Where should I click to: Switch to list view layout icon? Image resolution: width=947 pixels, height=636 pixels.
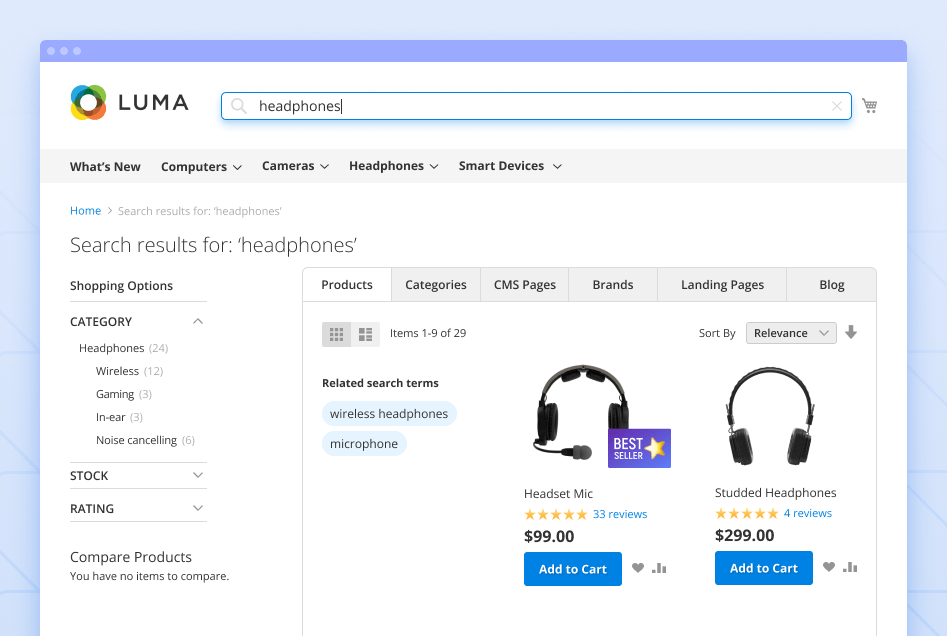pyautogui.click(x=366, y=333)
